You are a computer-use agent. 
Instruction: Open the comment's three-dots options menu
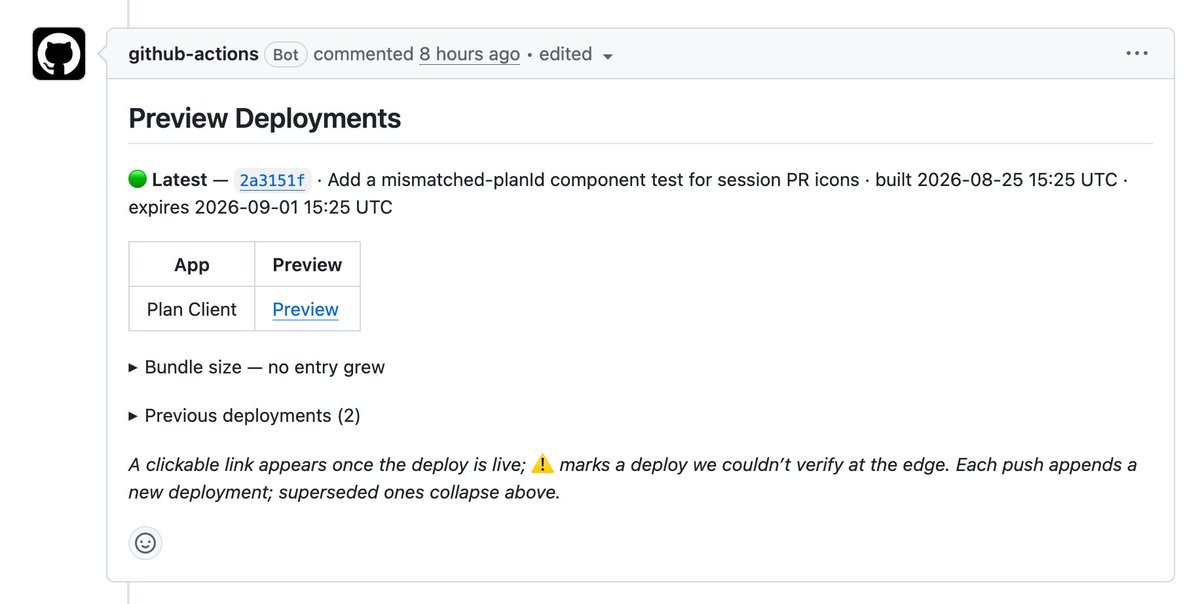coord(1137,54)
